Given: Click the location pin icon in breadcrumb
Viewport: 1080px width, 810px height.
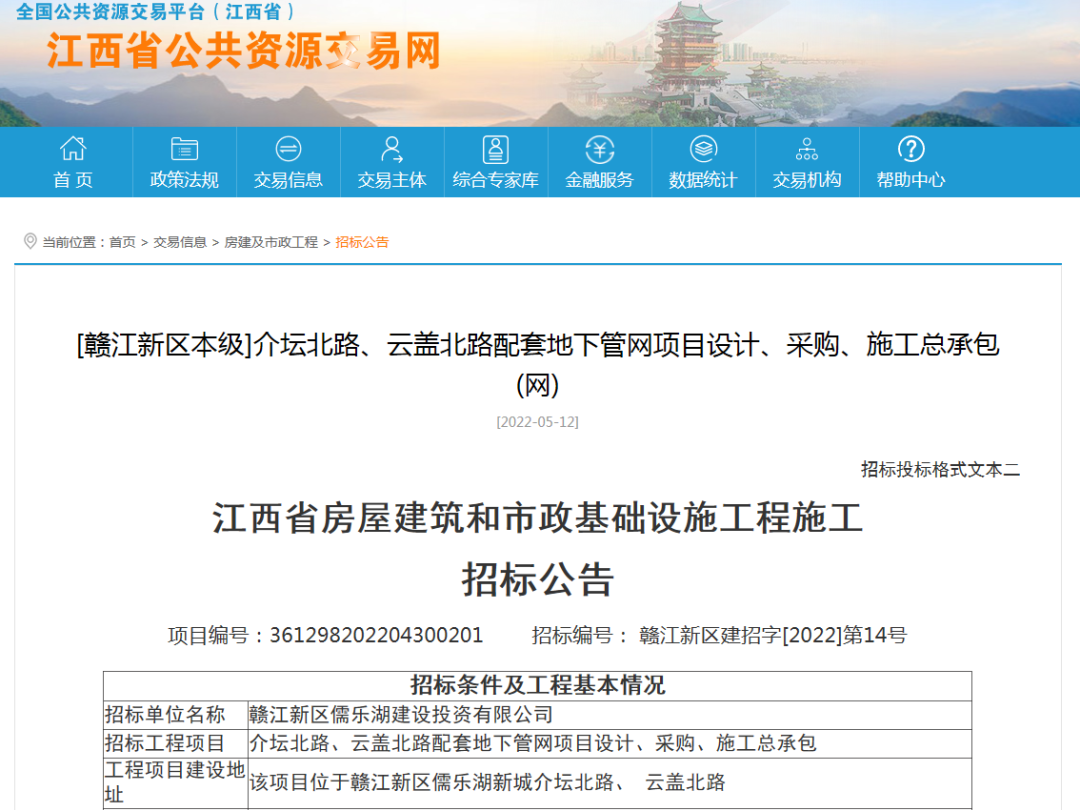Looking at the screenshot, I should pyautogui.click(x=30, y=241).
